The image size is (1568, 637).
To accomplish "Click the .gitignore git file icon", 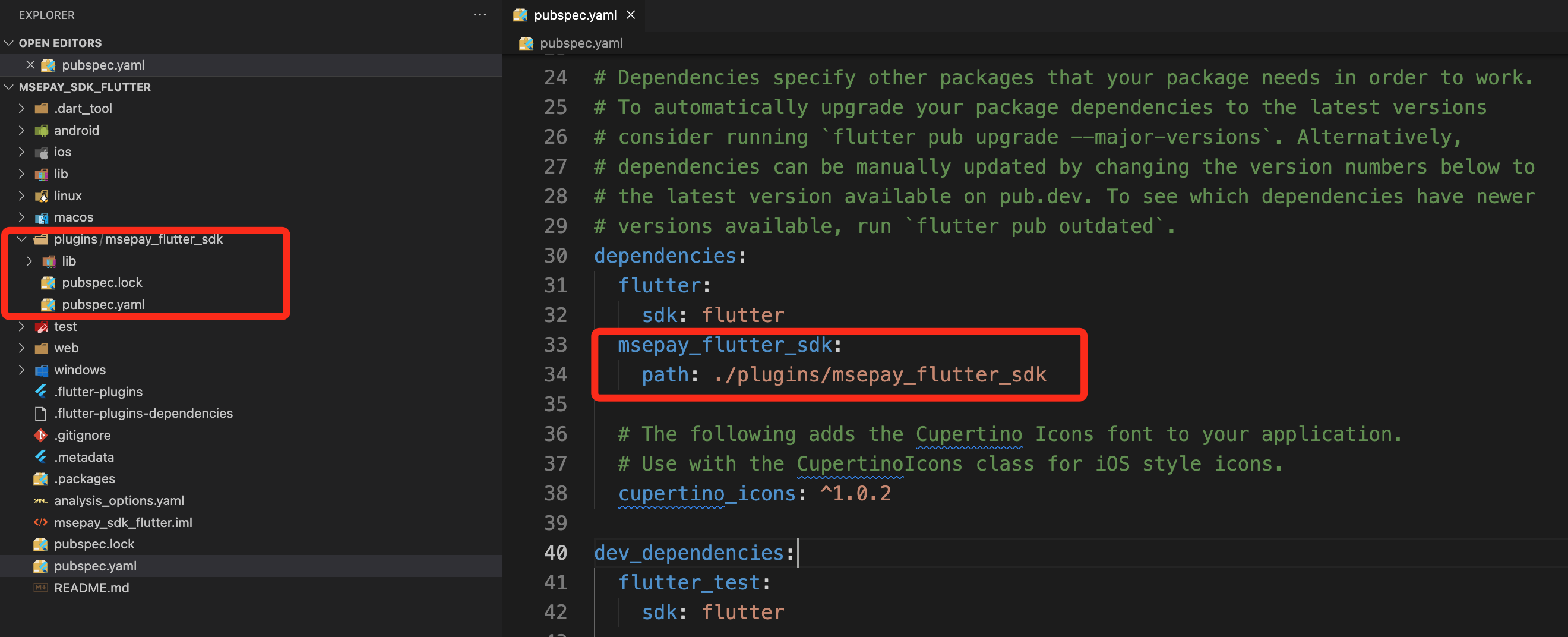I will pos(41,435).
